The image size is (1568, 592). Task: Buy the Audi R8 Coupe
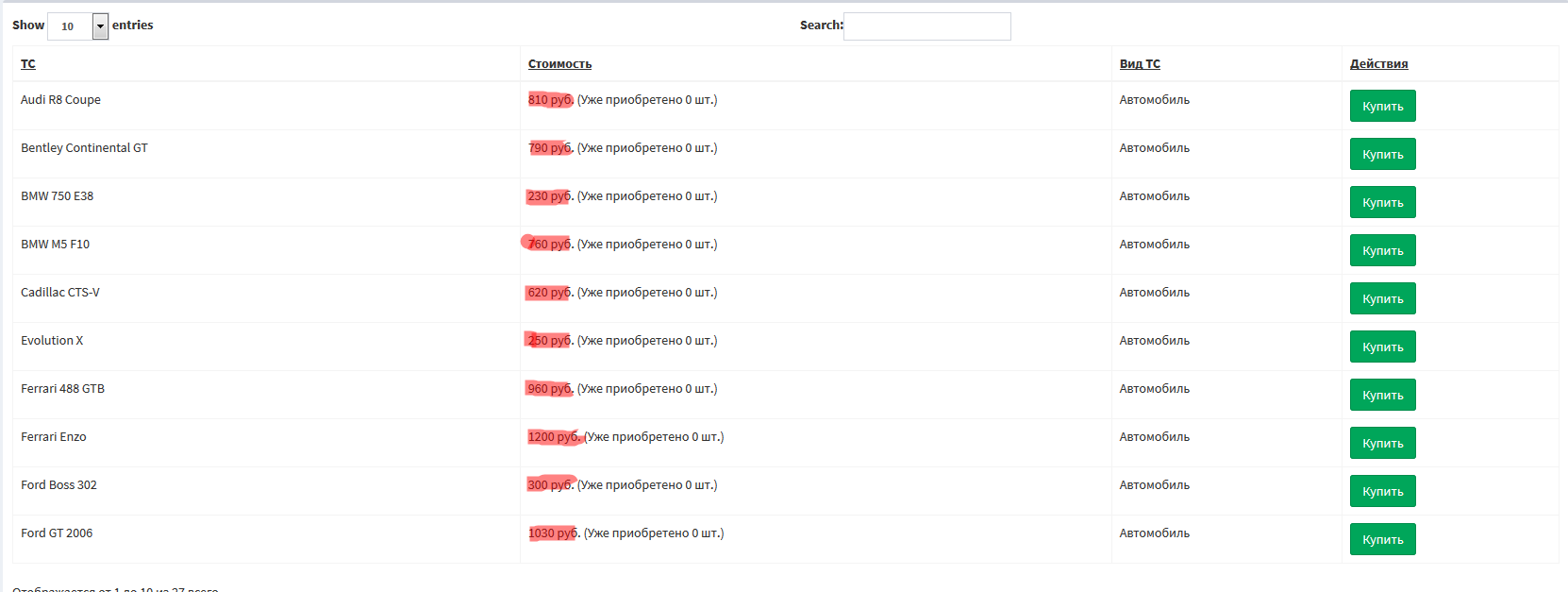[x=1382, y=106]
